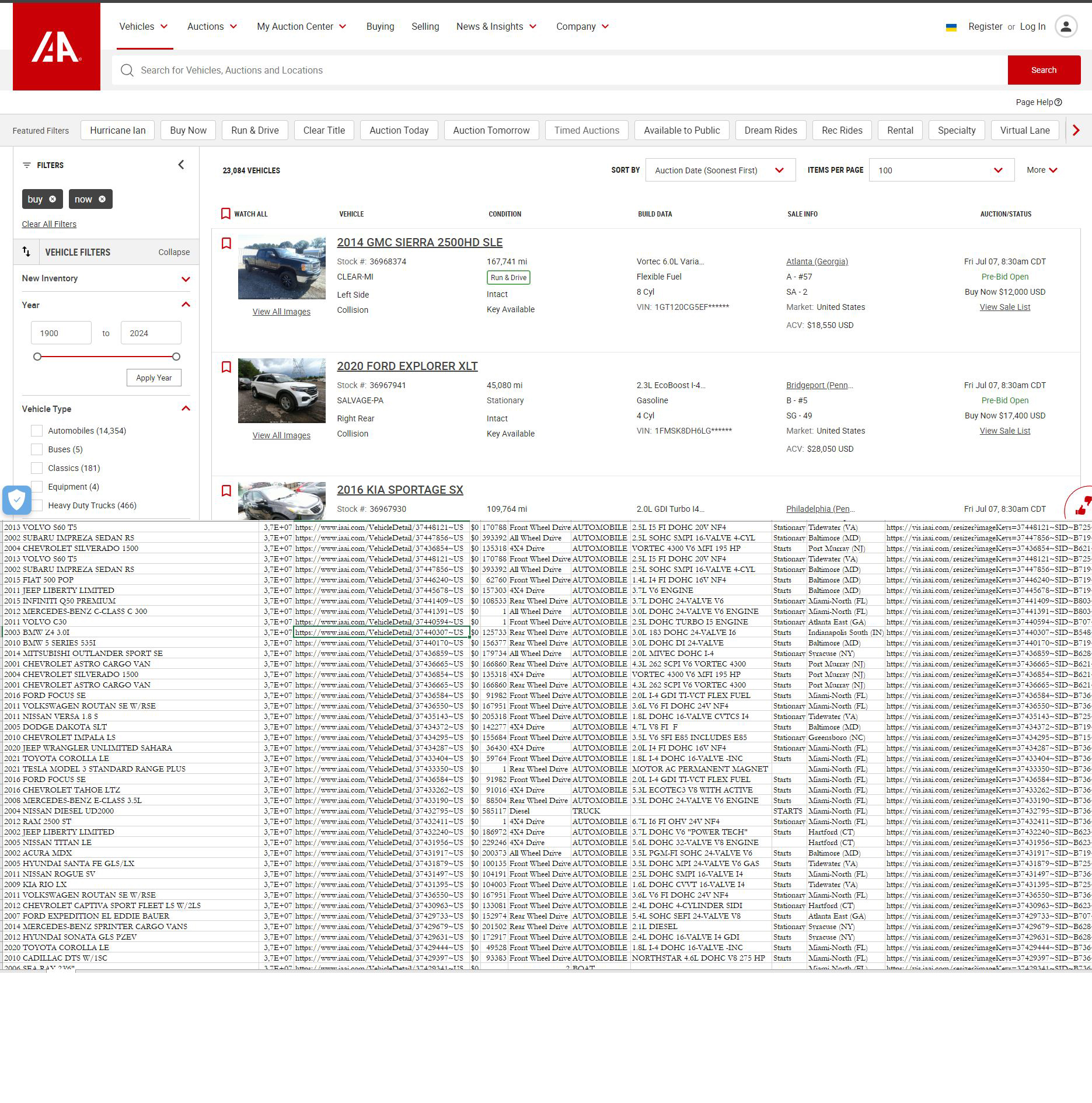Viewport: 1092px width, 1103px height.
Task: Check the Equipment (4) checkbox
Action: point(37,487)
